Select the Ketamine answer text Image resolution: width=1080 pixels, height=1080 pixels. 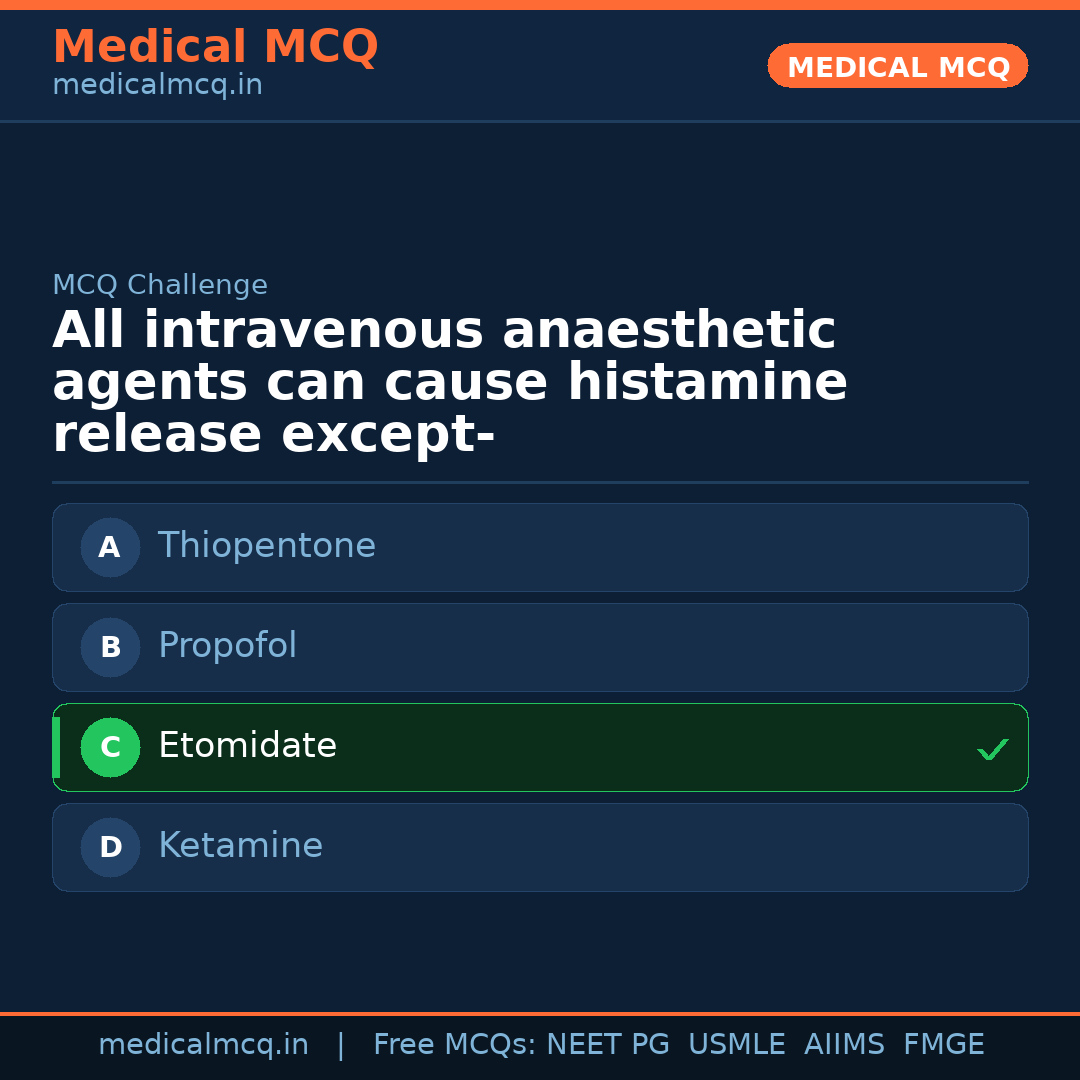pyautogui.click(x=240, y=846)
